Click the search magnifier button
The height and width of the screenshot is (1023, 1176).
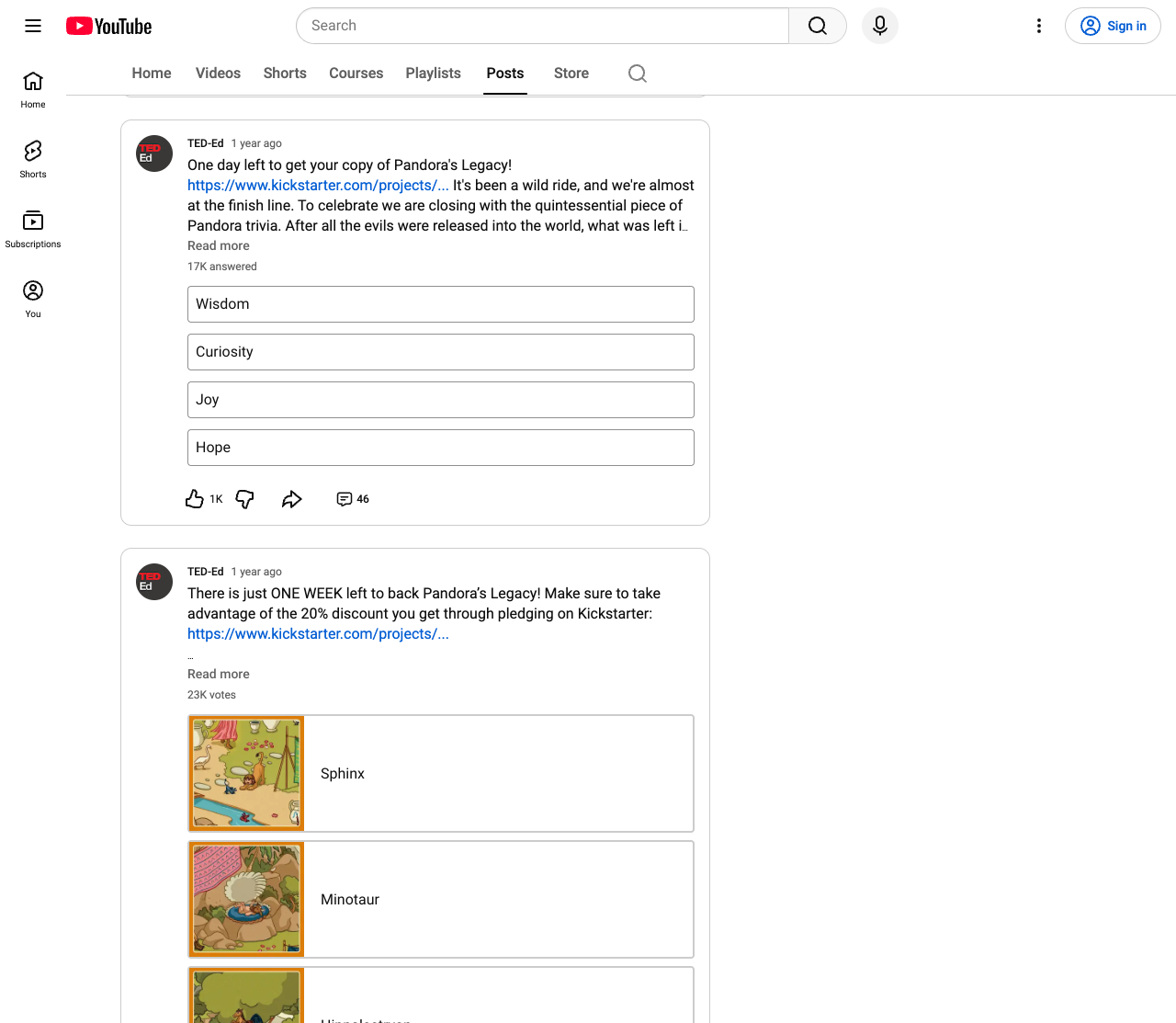pos(818,26)
